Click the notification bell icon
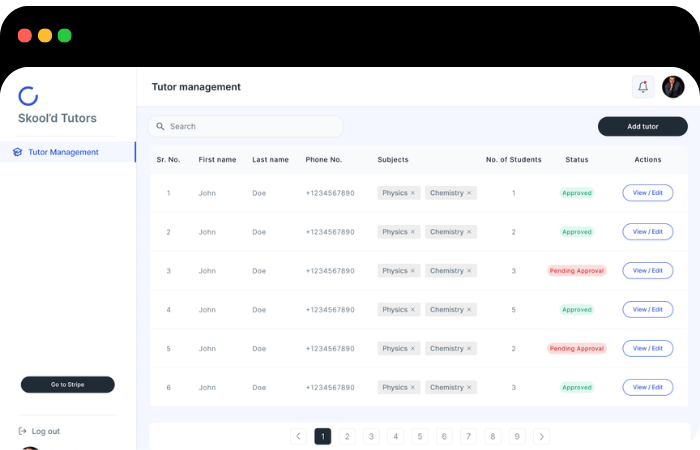This screenshot has height=450, width=700. click(x=643, y=87)
